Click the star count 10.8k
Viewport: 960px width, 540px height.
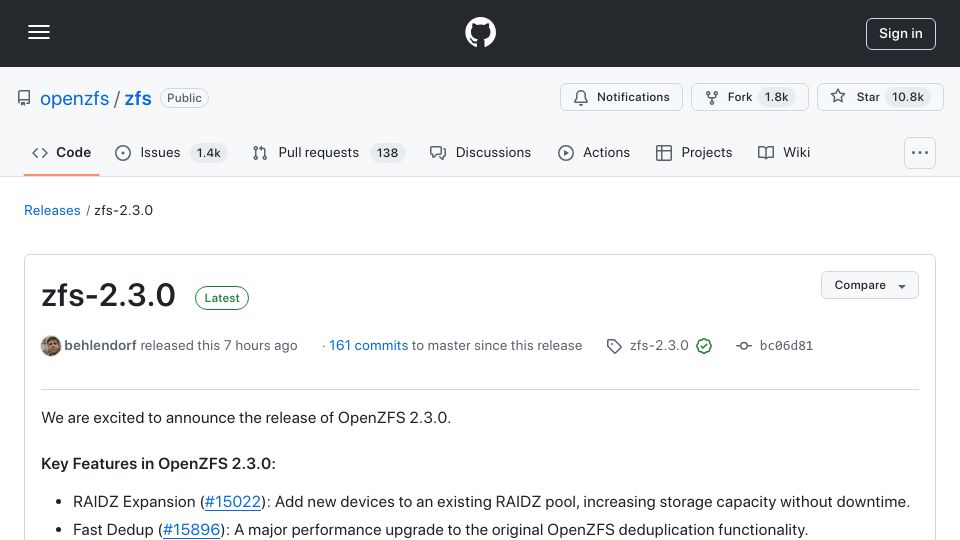pyautogui.click(x=907, y=97)
